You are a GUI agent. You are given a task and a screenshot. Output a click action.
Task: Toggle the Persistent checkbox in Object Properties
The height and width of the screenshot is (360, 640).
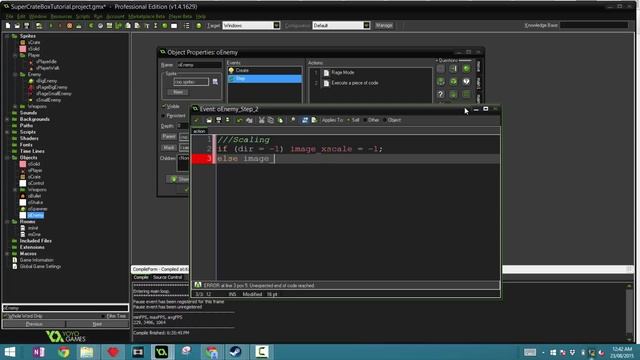(x=164, y=116)
